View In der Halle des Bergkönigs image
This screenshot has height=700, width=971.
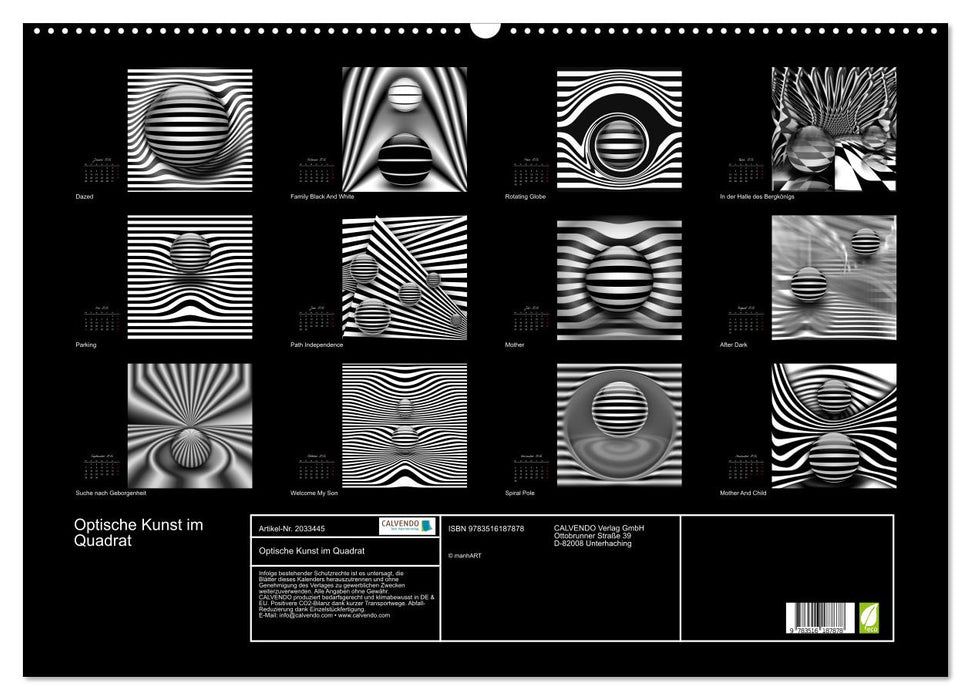click(830, 125)
